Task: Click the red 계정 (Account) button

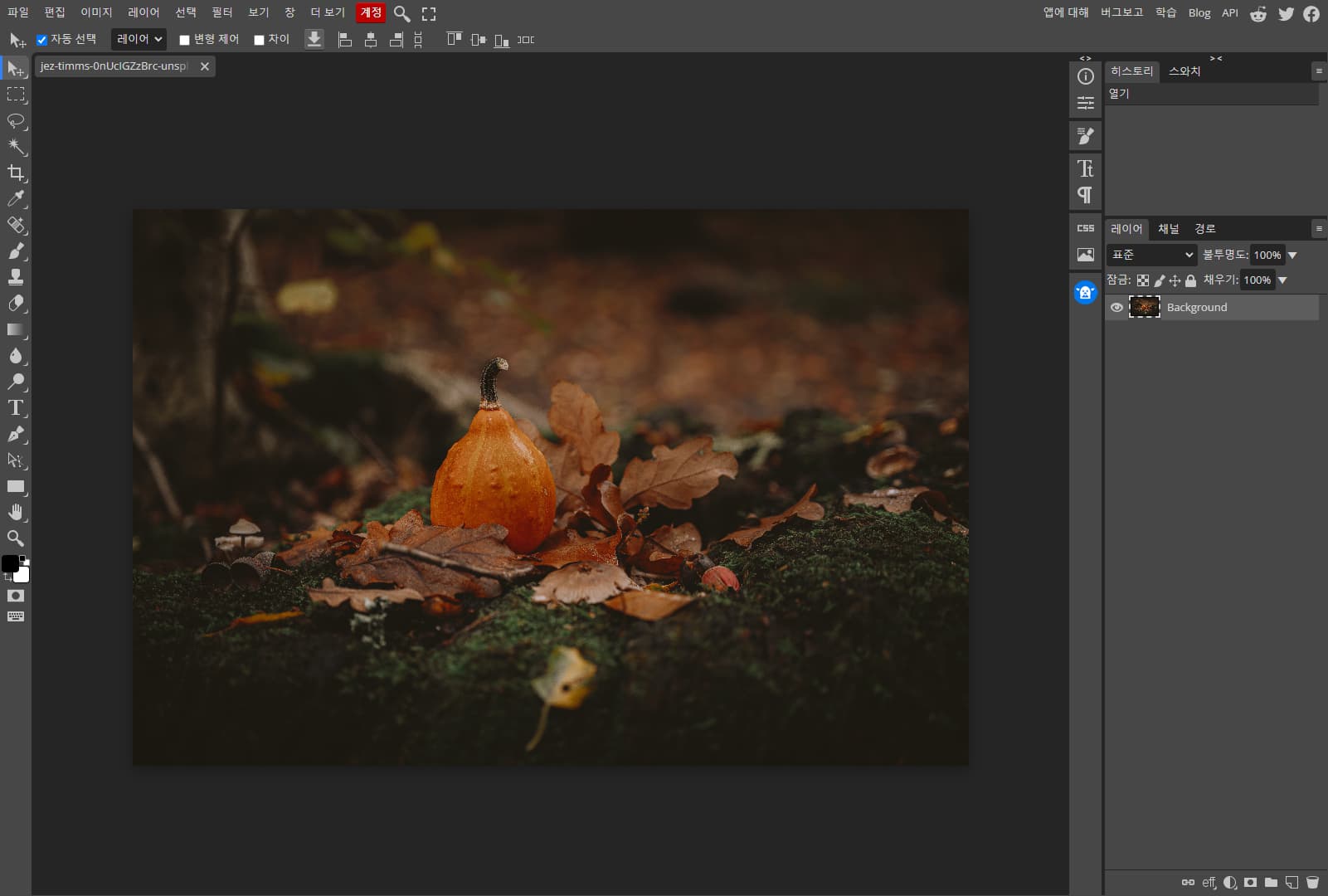Action: pyautogui.click(x=371, y=12)
